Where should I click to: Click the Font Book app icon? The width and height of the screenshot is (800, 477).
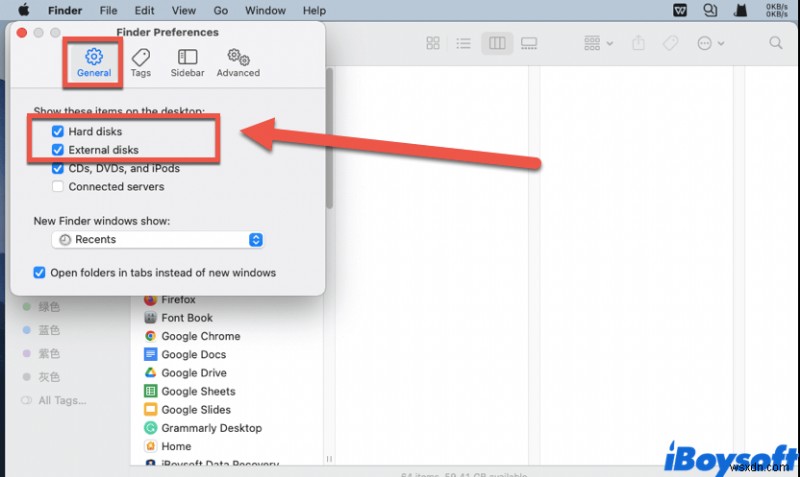tap(150, 318)
